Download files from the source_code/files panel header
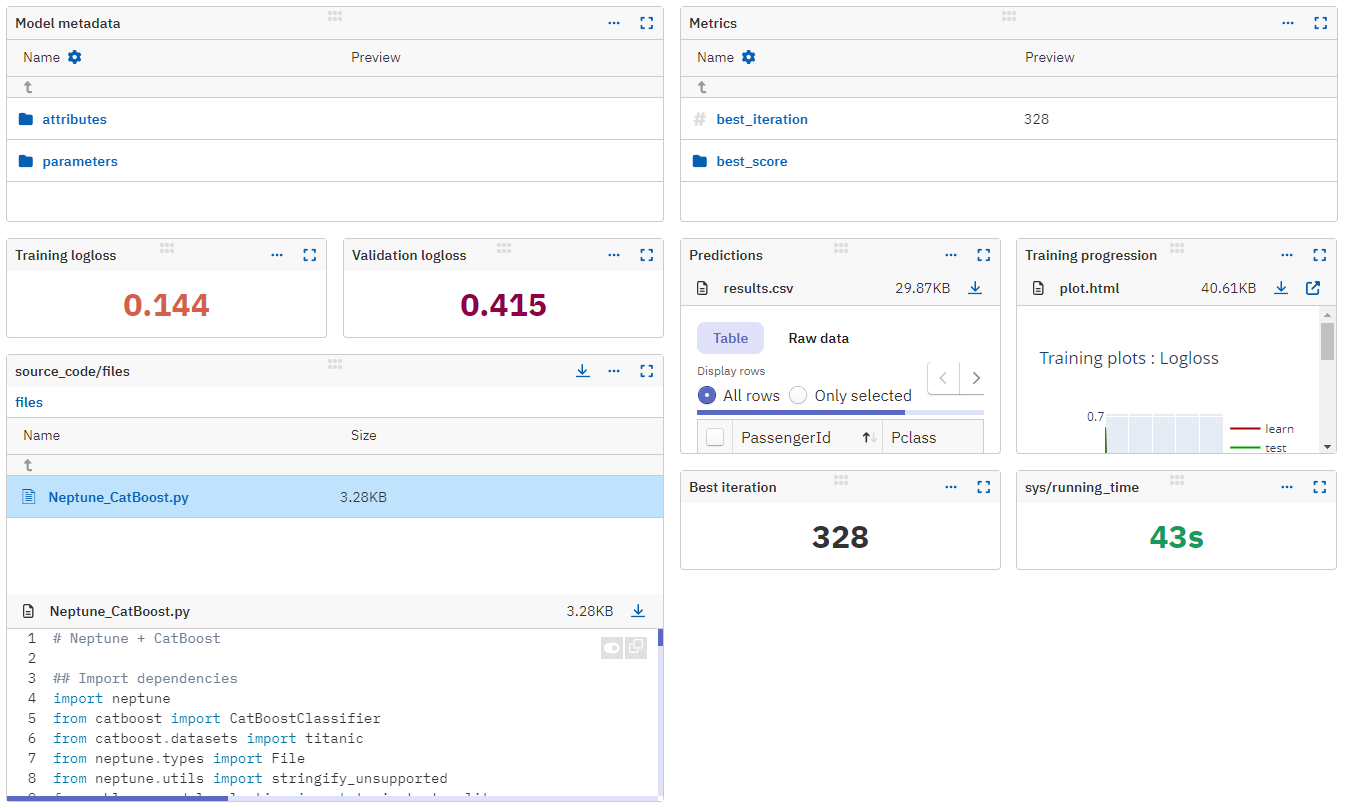Image resolution: width=1345 pixels, height=808 pixels. [x=583, y=370]
